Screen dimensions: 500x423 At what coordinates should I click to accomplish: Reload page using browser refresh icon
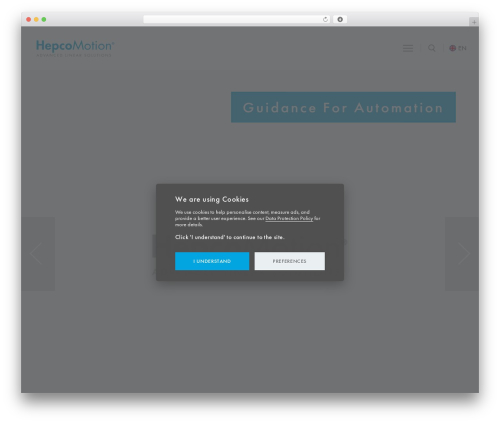pyautogui.click(x=325, y=19)
